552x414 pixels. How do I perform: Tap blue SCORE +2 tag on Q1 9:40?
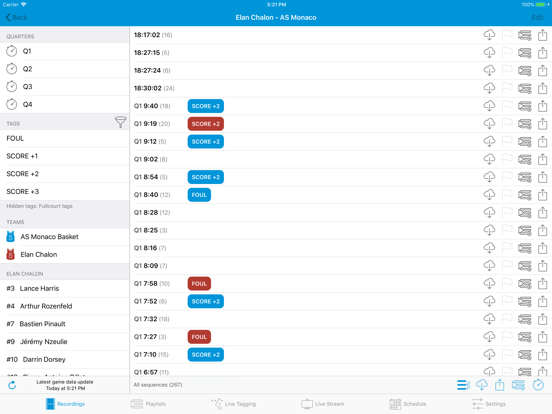click(206, 106)
